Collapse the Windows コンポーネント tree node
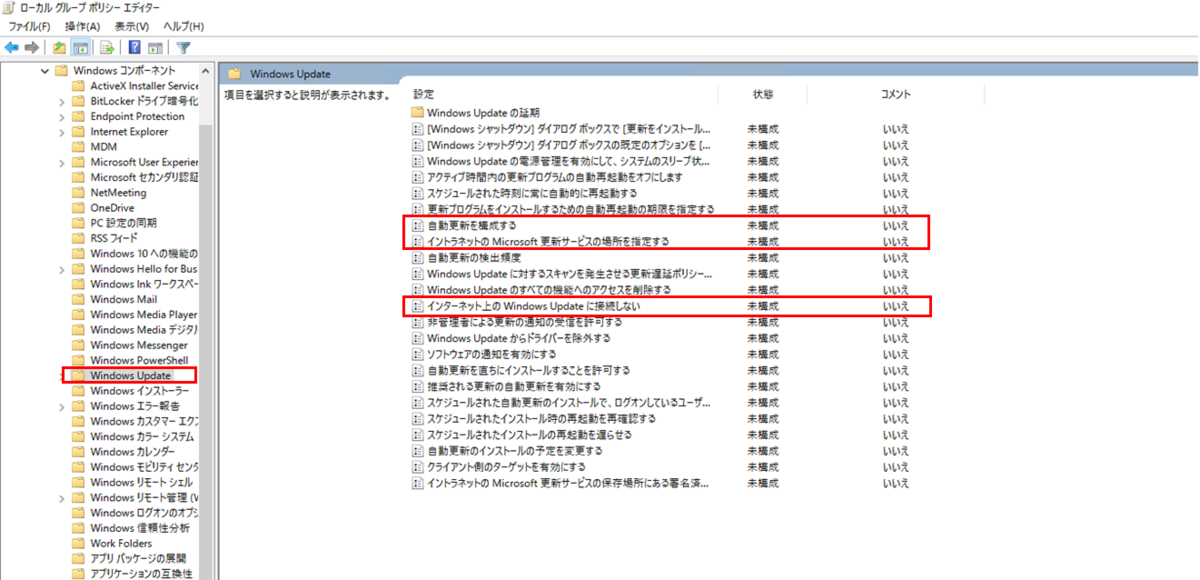This screenshot has height=580, width=1200. pos(45,71)
